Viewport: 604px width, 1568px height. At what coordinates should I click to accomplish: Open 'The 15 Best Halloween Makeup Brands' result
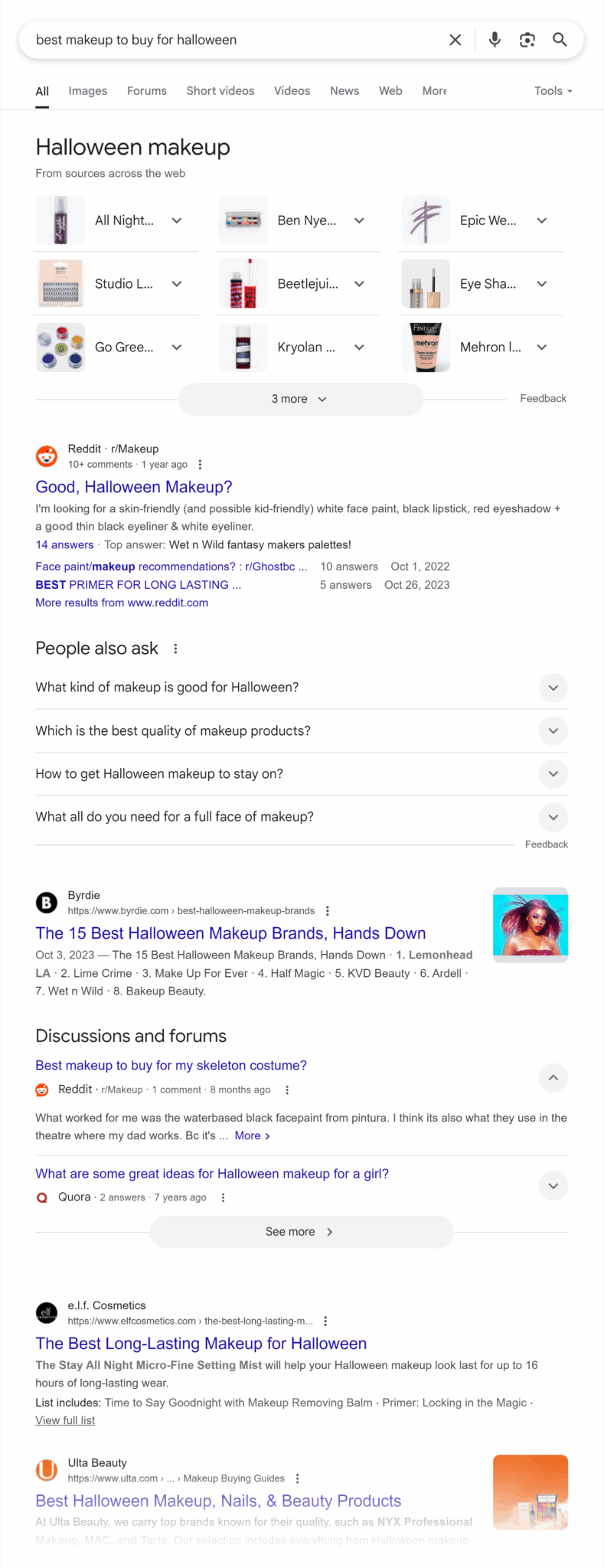click(x=230, y=933)
